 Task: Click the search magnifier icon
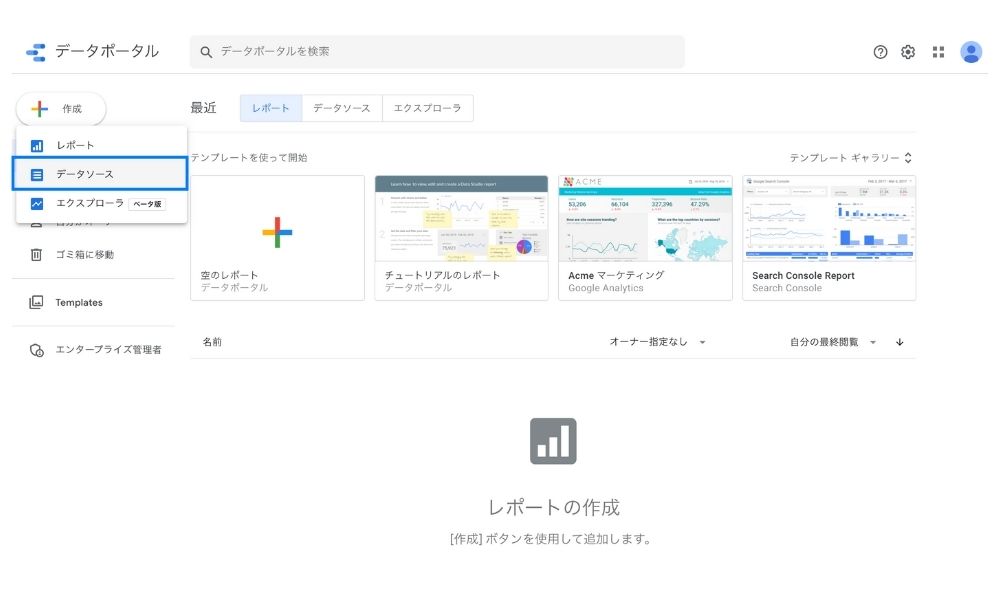(206, 52)
